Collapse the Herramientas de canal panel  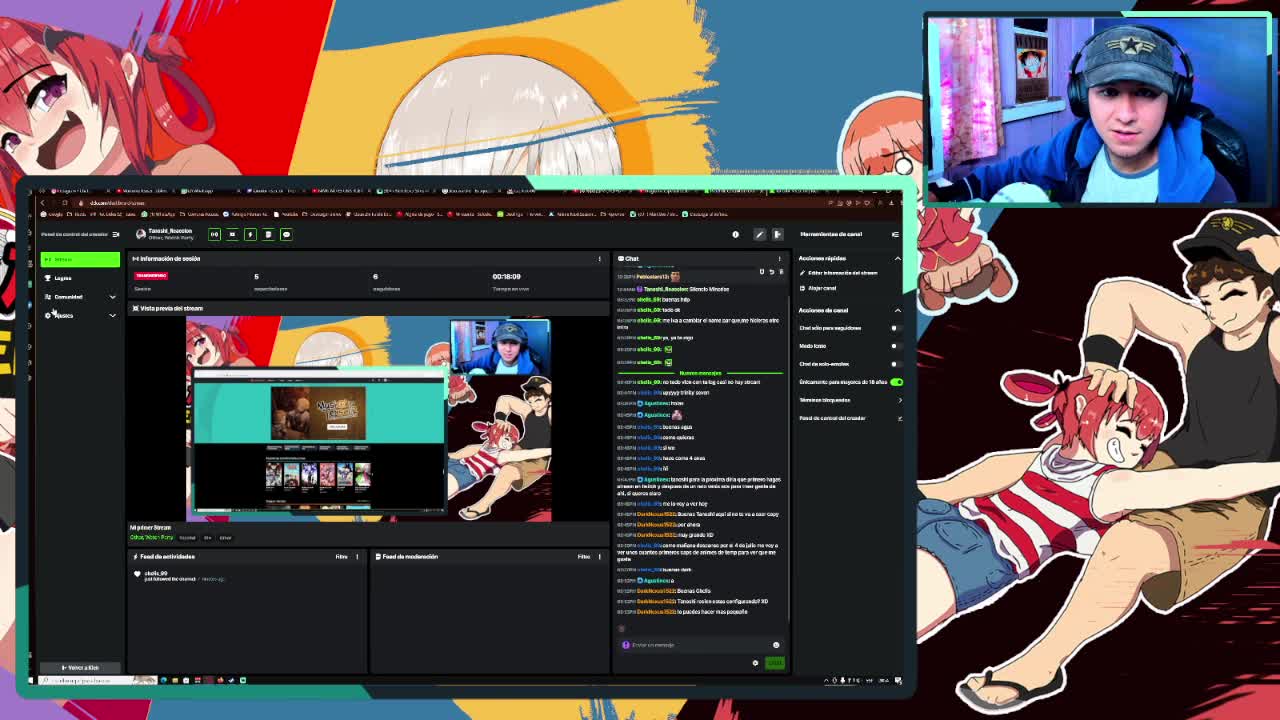895,234
